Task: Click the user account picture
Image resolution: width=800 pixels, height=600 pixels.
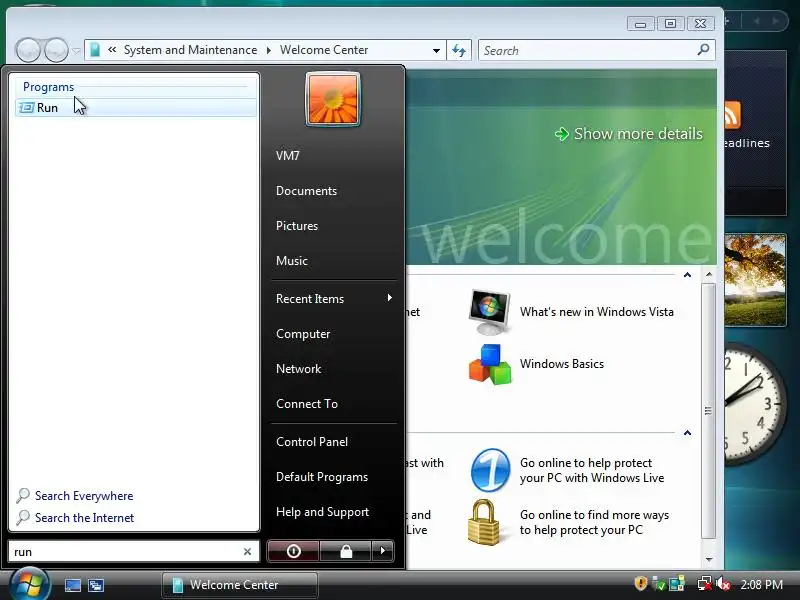Action: [x=333, y=99]
